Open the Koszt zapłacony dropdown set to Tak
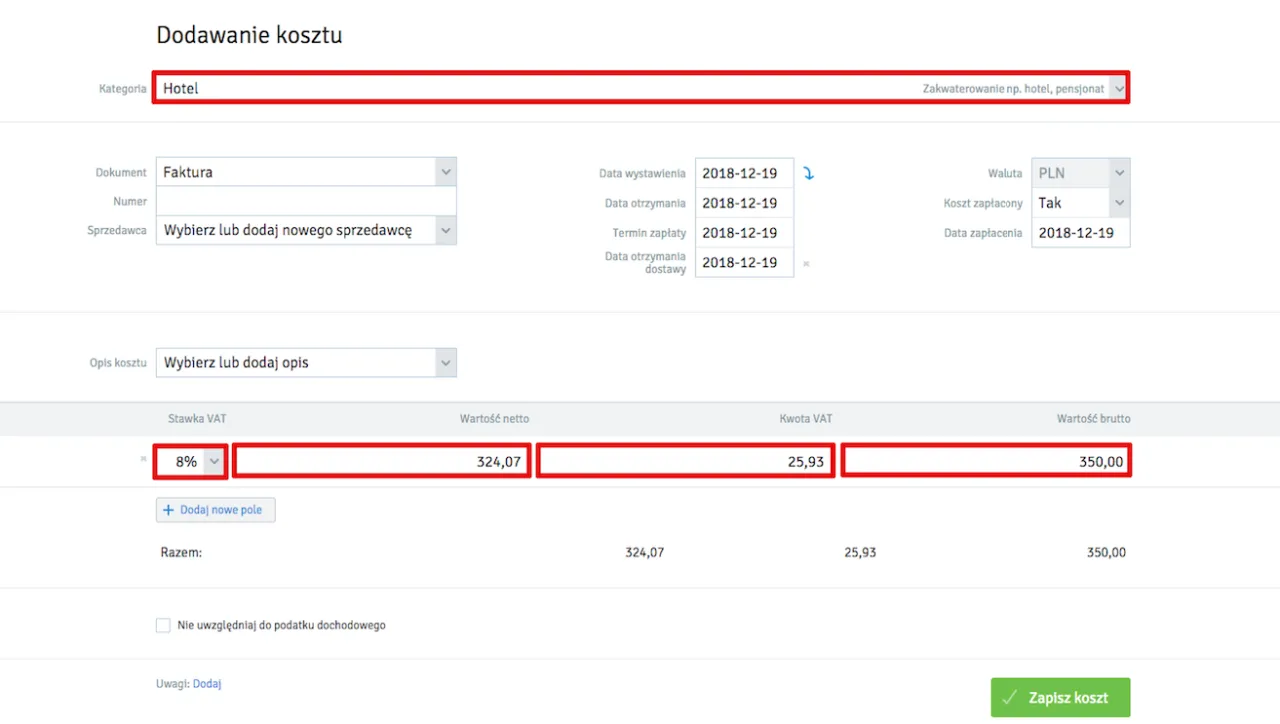This screenshot has width=1280, height=724. (x=1080, y=203)
